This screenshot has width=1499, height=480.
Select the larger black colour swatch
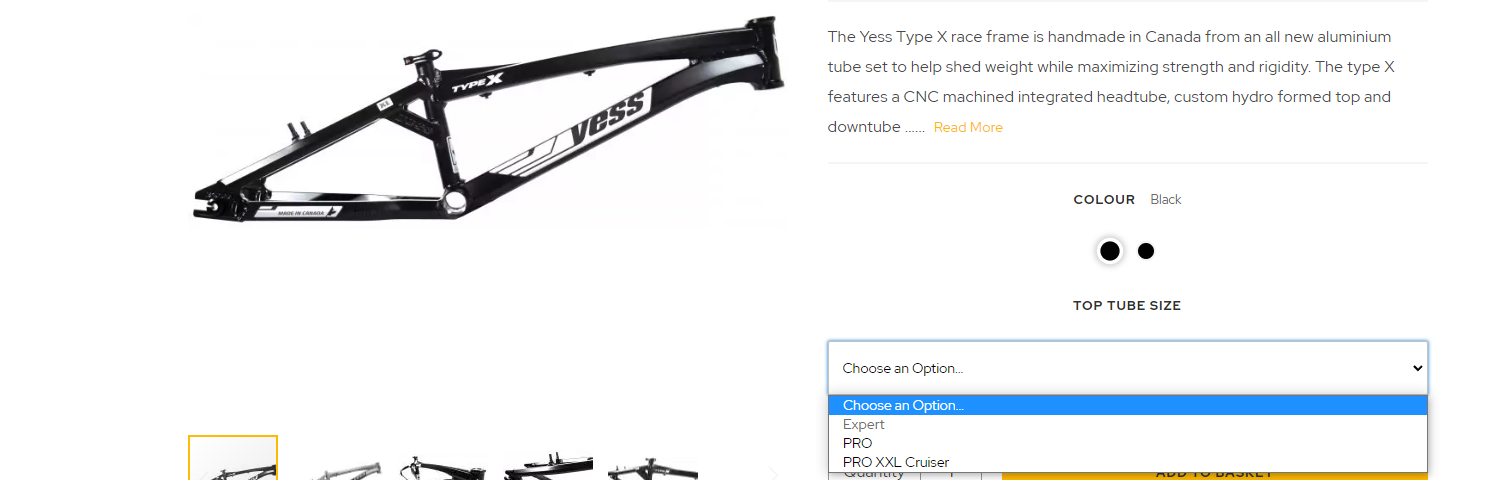coord(1109,251)
